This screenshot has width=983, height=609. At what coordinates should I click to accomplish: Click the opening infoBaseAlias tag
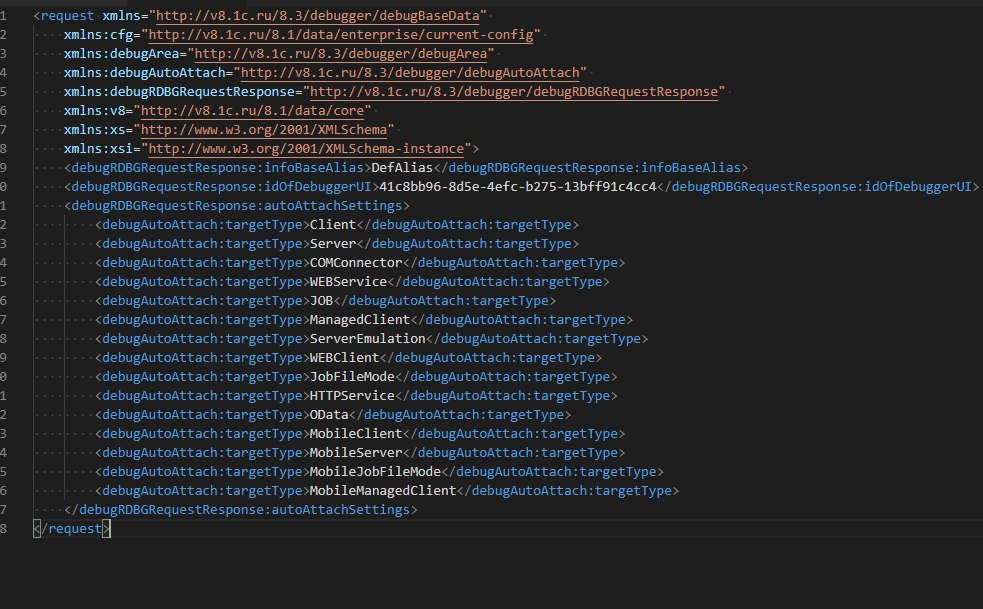point(218,167)
